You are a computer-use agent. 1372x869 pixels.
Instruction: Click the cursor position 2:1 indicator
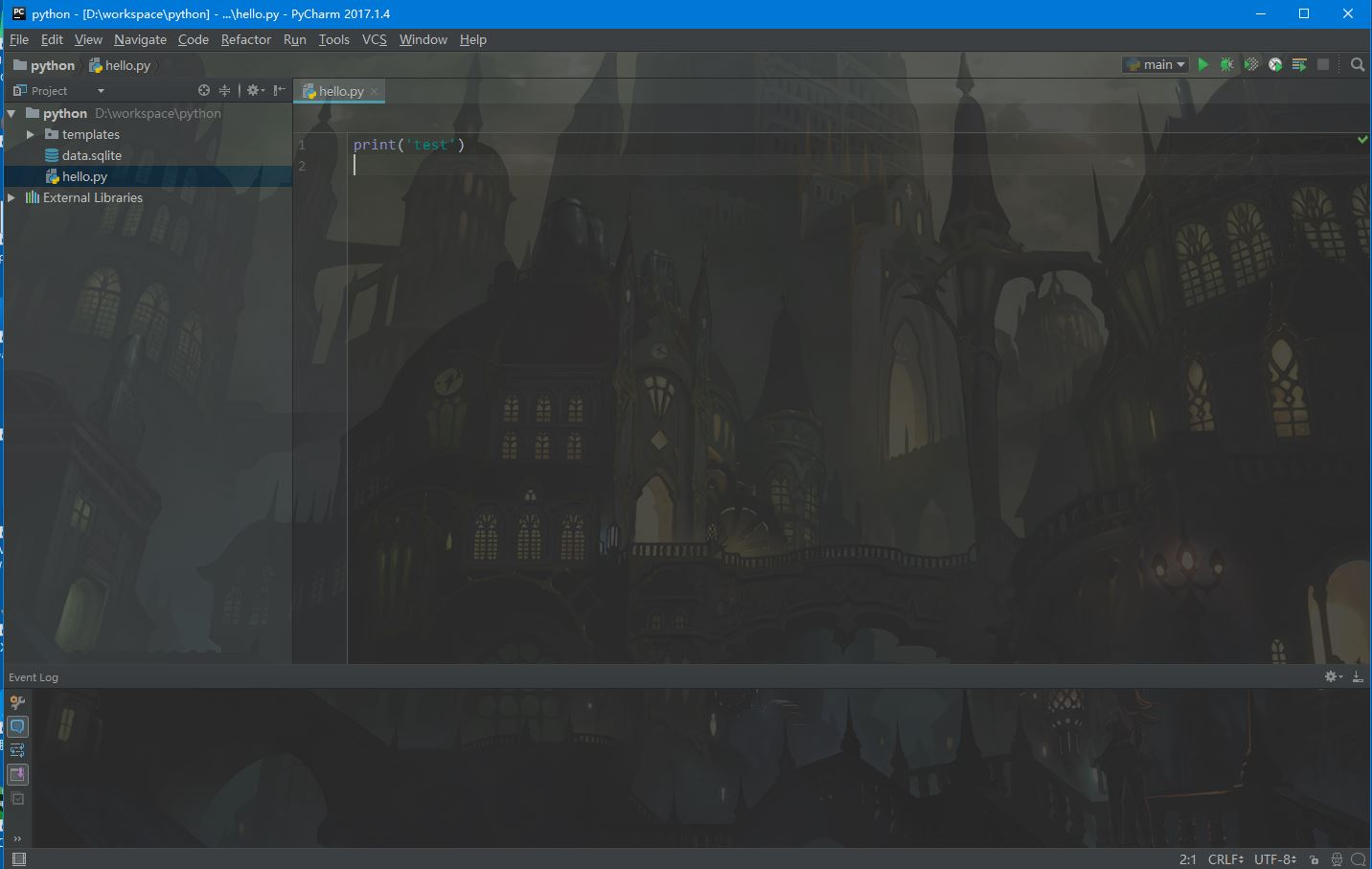(1188, 859)
